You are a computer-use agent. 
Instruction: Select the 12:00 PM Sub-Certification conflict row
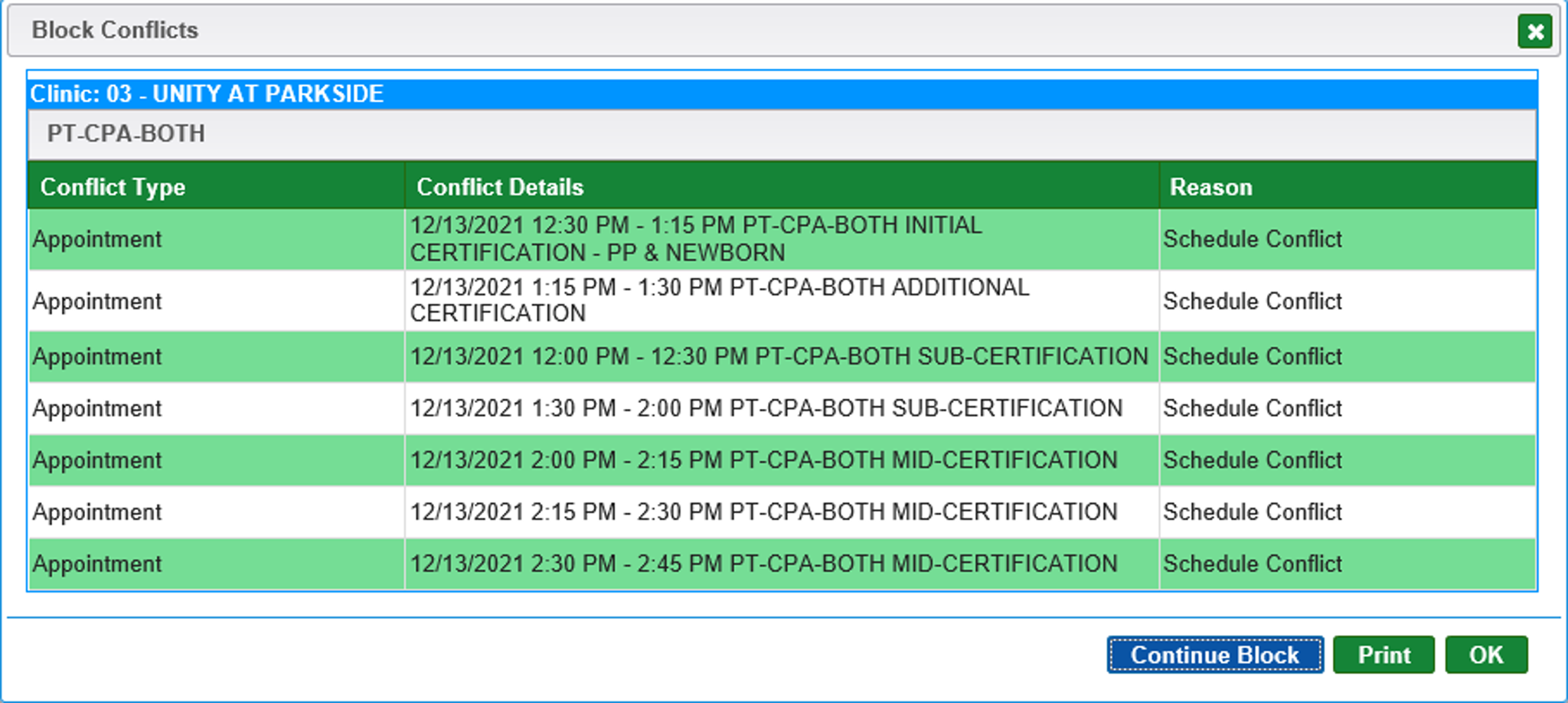(x=779, y=357)
